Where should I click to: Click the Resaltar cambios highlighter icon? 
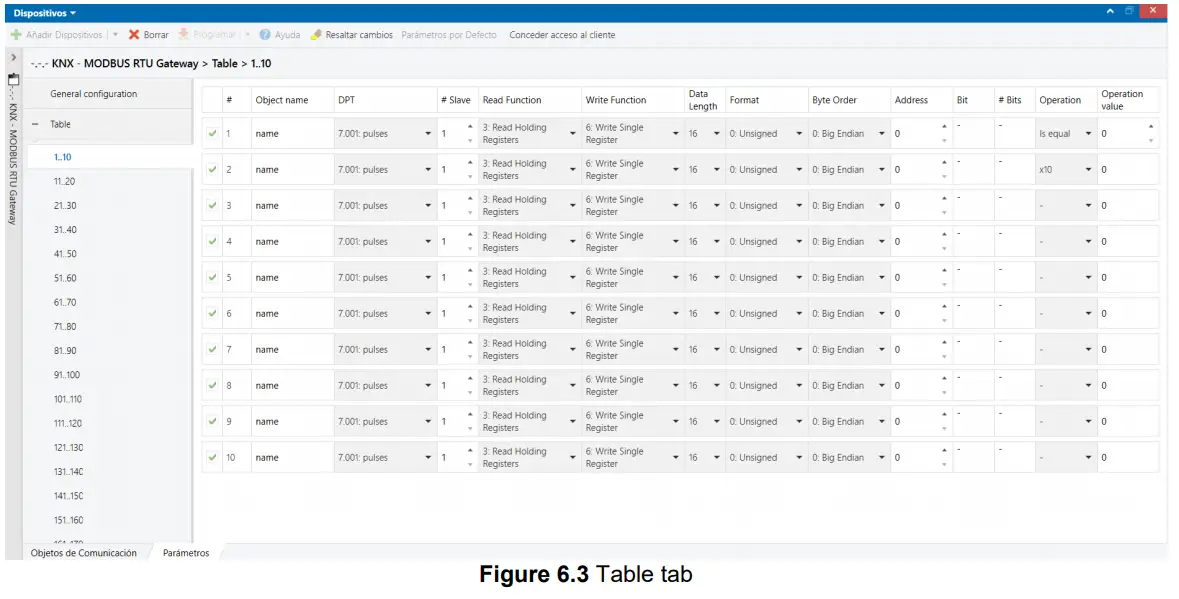pyautogui.click(x=317, y=33)
